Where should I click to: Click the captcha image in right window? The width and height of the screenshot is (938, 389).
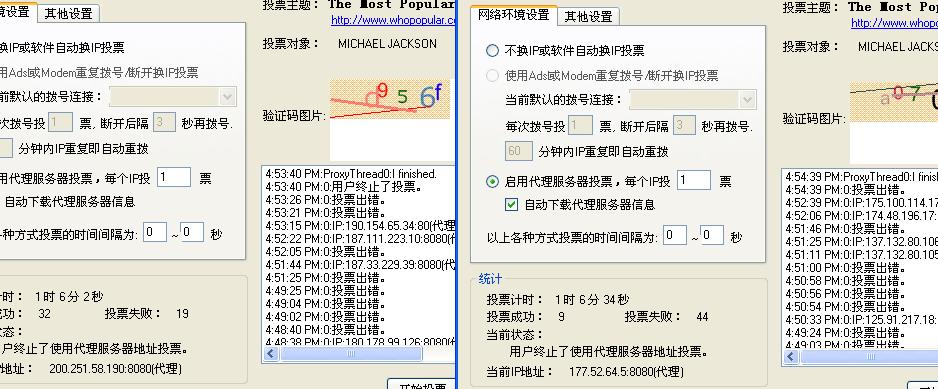894,102
